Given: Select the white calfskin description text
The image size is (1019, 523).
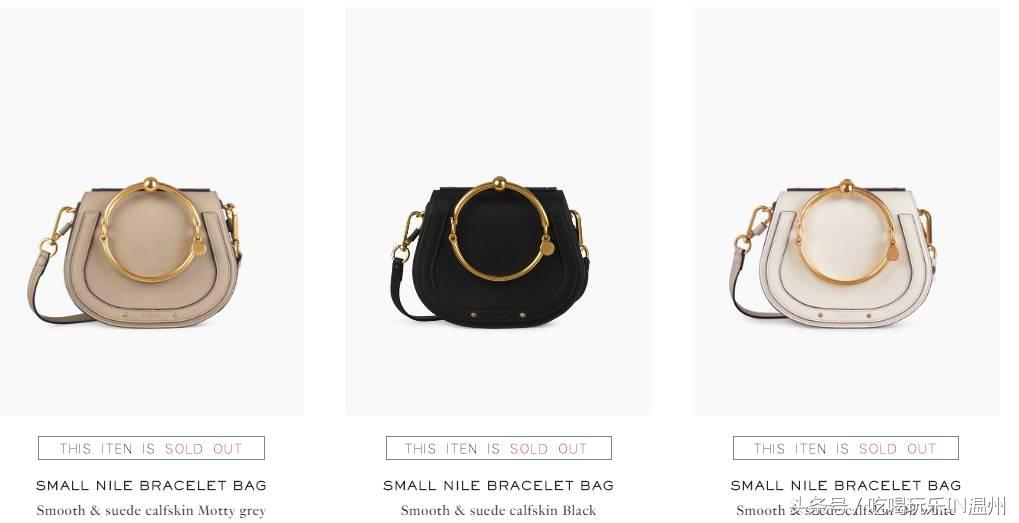Looking at the screenshot, I should tap(845, 511).
